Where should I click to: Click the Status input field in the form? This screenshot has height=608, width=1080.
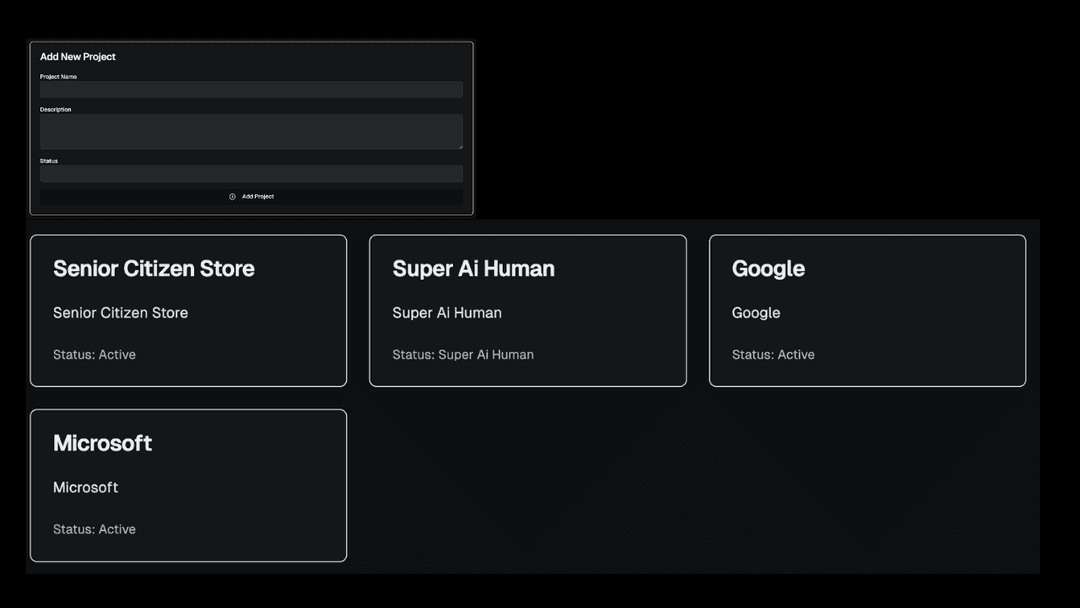251,174
